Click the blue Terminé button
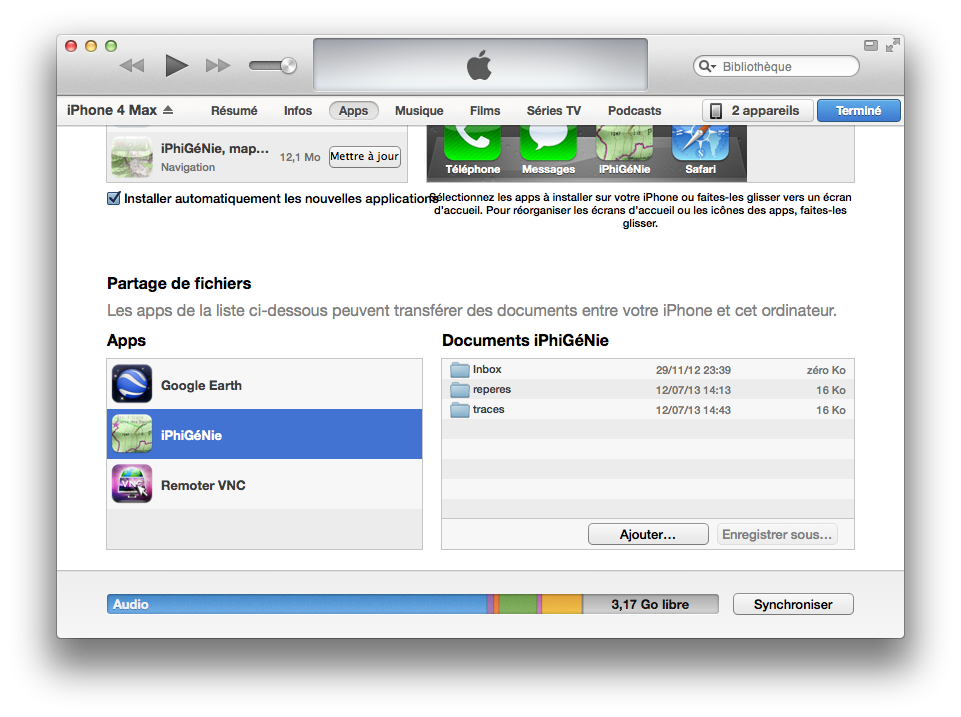961x717 pixels. (x=859, y=111)
